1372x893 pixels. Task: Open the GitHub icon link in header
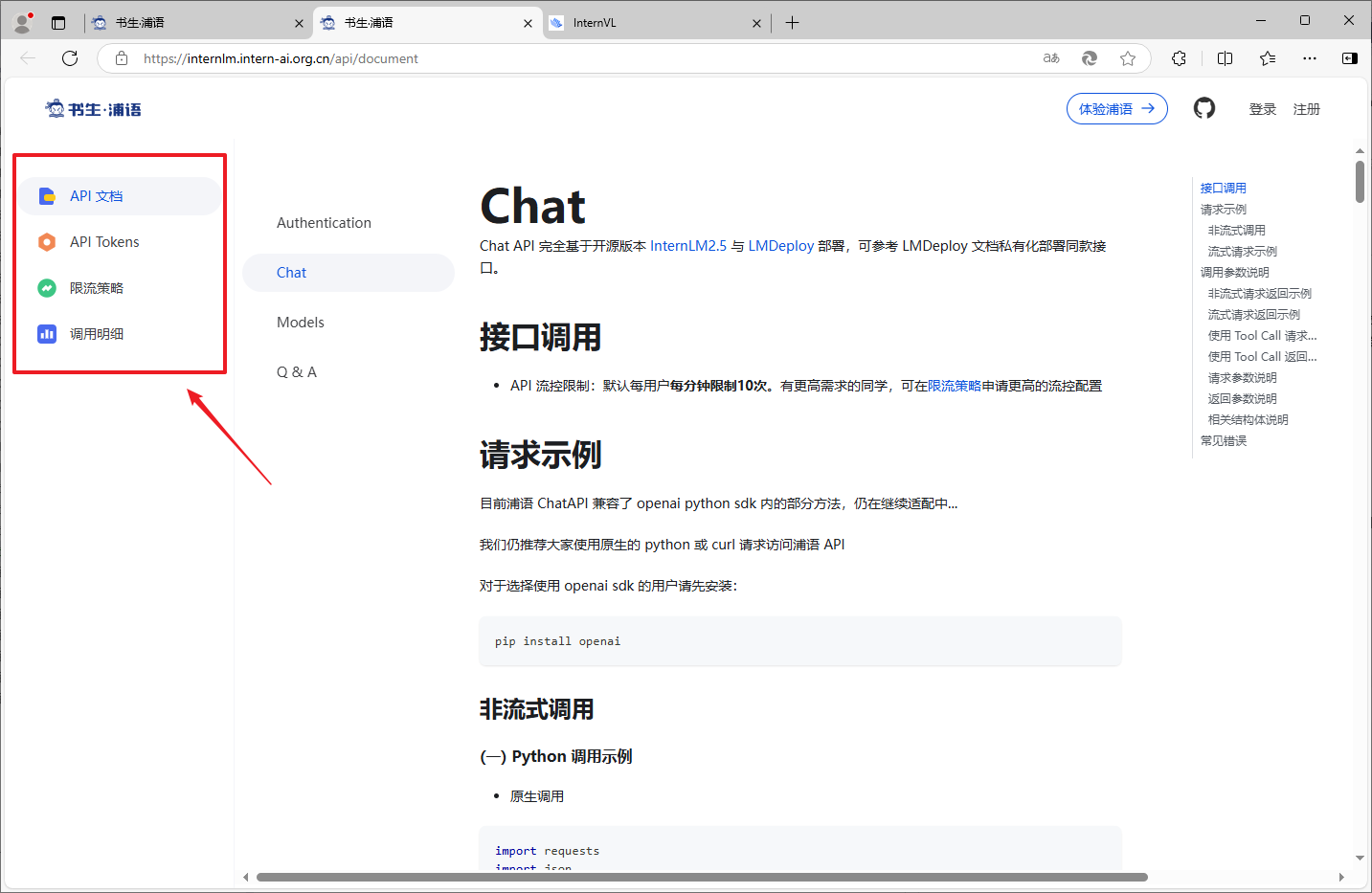click(x=1204, y=108)
